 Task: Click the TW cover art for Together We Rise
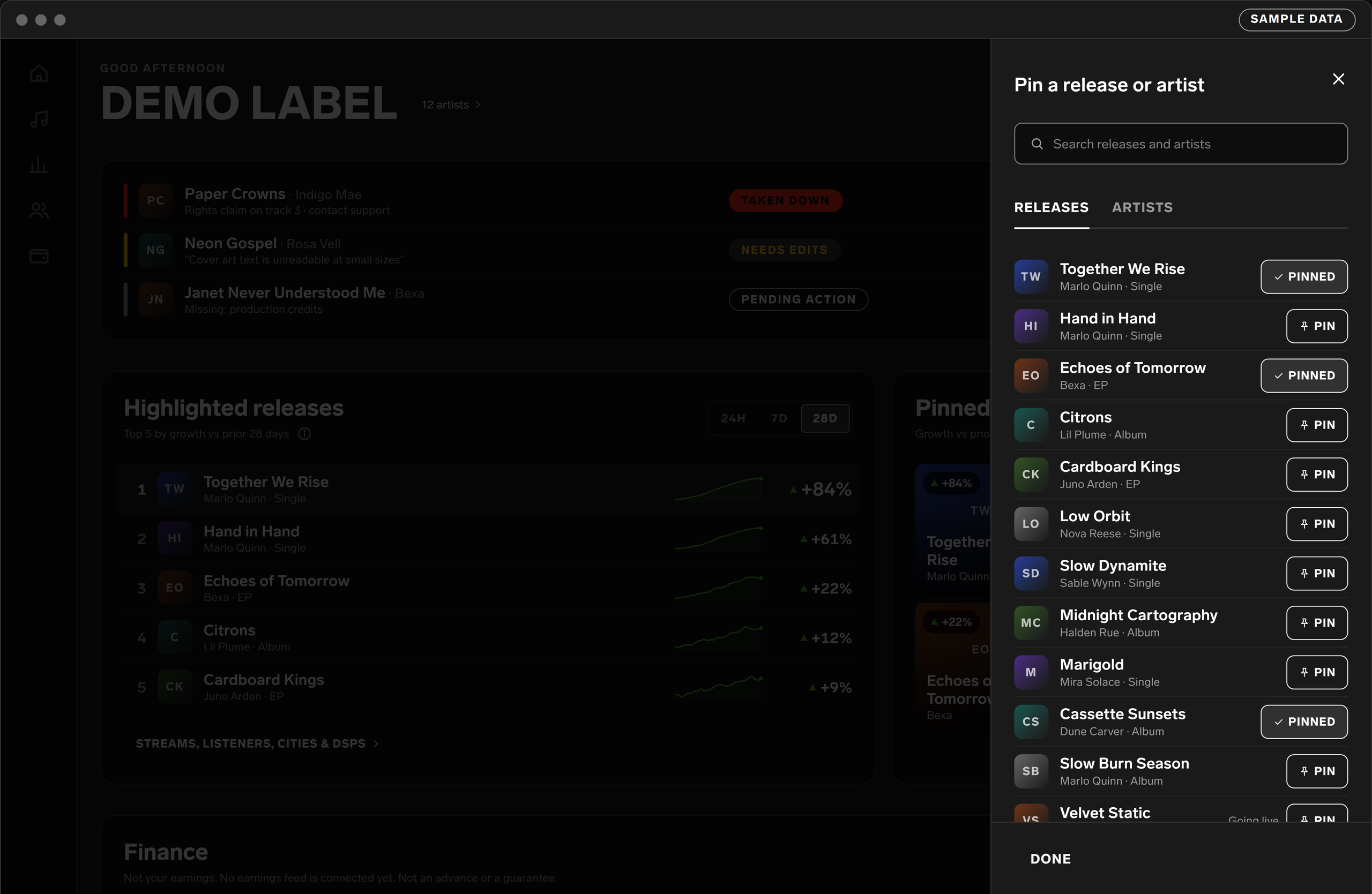coord(1031,276)
